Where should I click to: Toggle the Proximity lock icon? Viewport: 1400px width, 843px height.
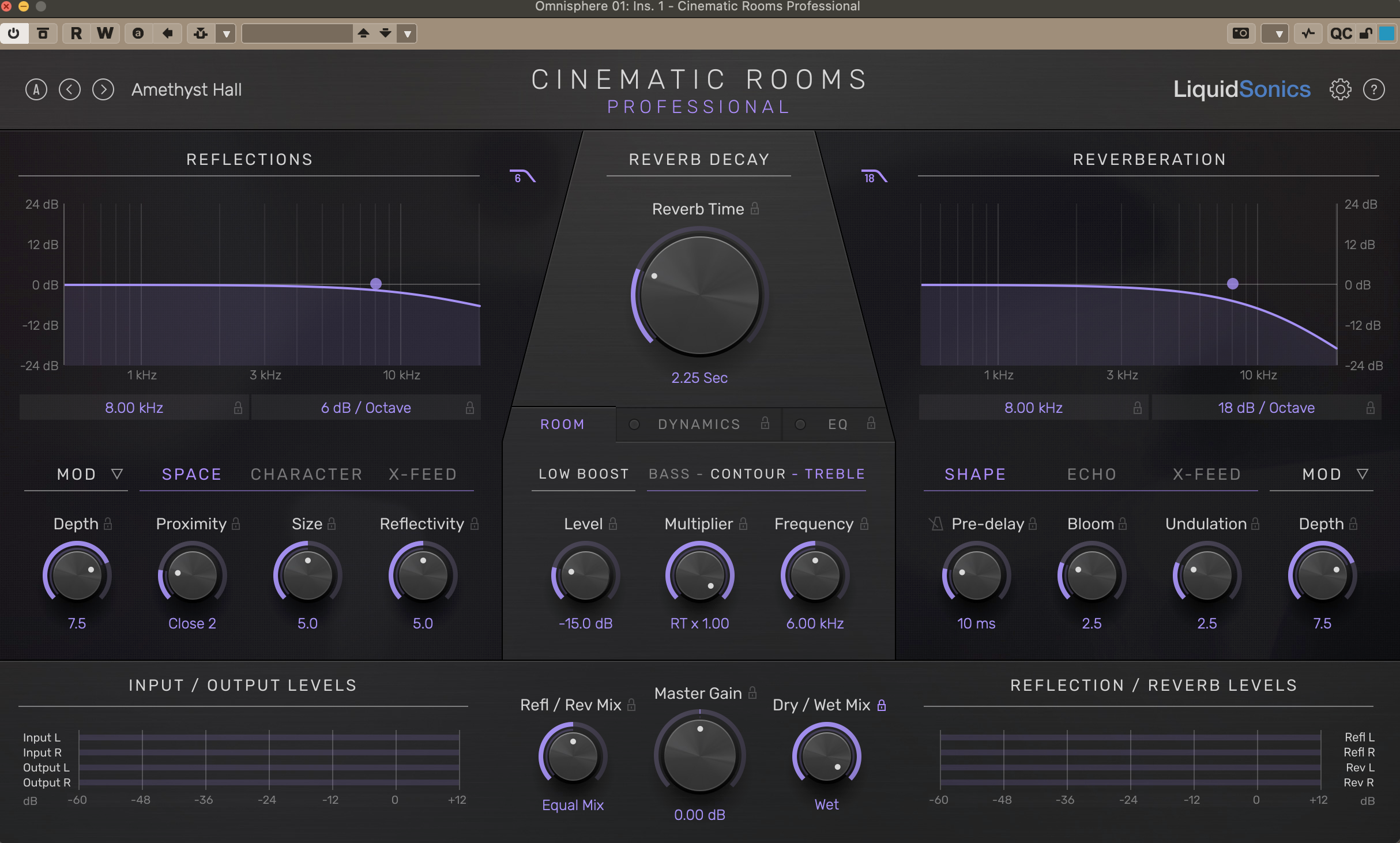[x=236, y=524]
